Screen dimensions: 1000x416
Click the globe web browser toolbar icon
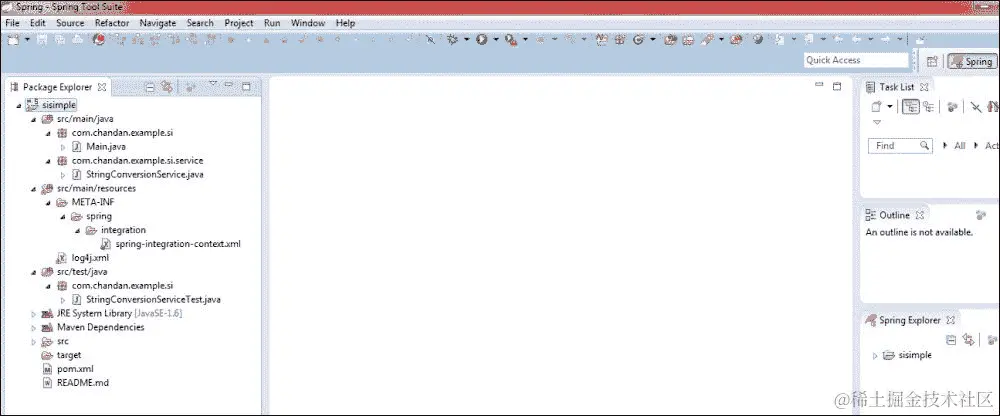pyautogui.click(x=758, y=40)
